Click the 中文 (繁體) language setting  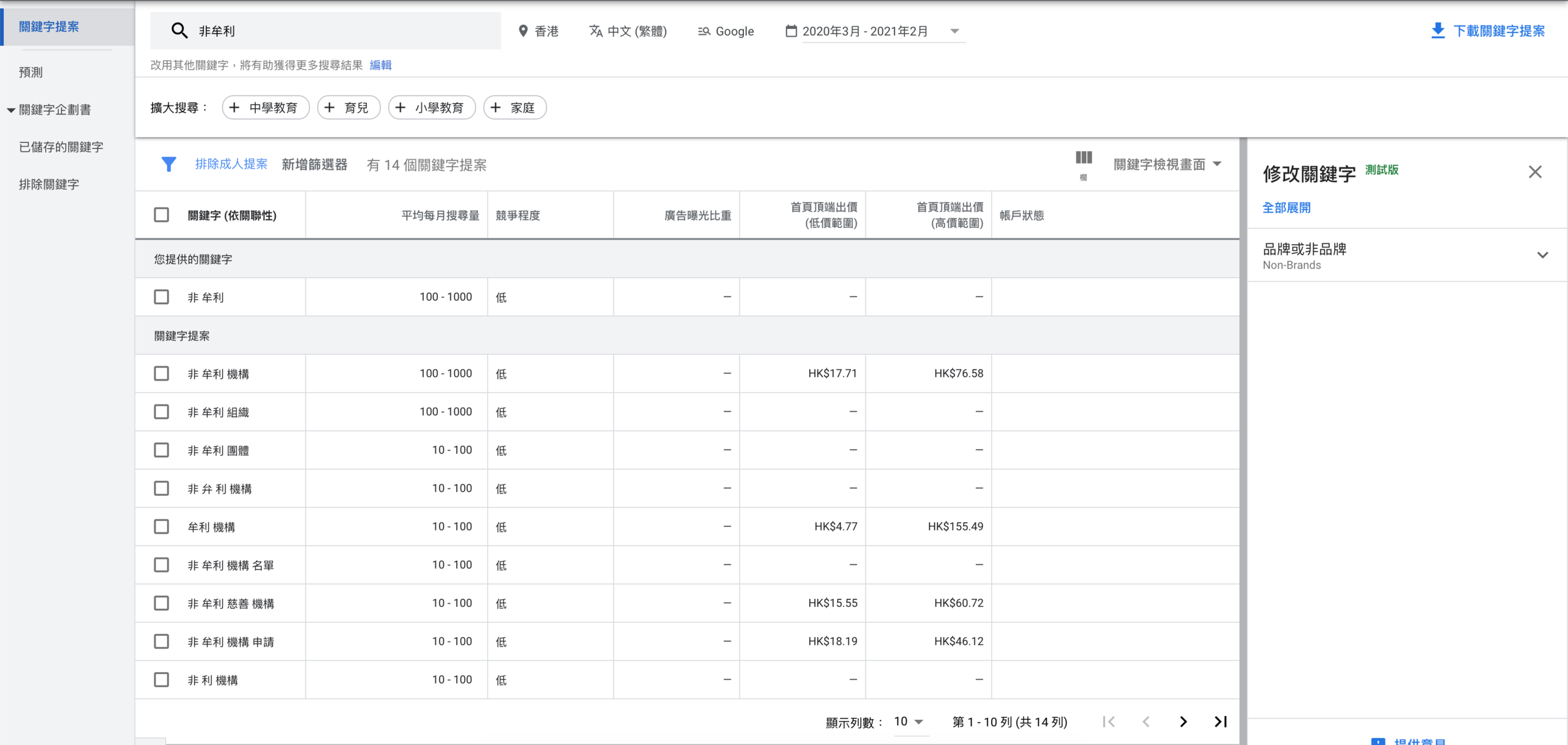click(x=628, y=31)
